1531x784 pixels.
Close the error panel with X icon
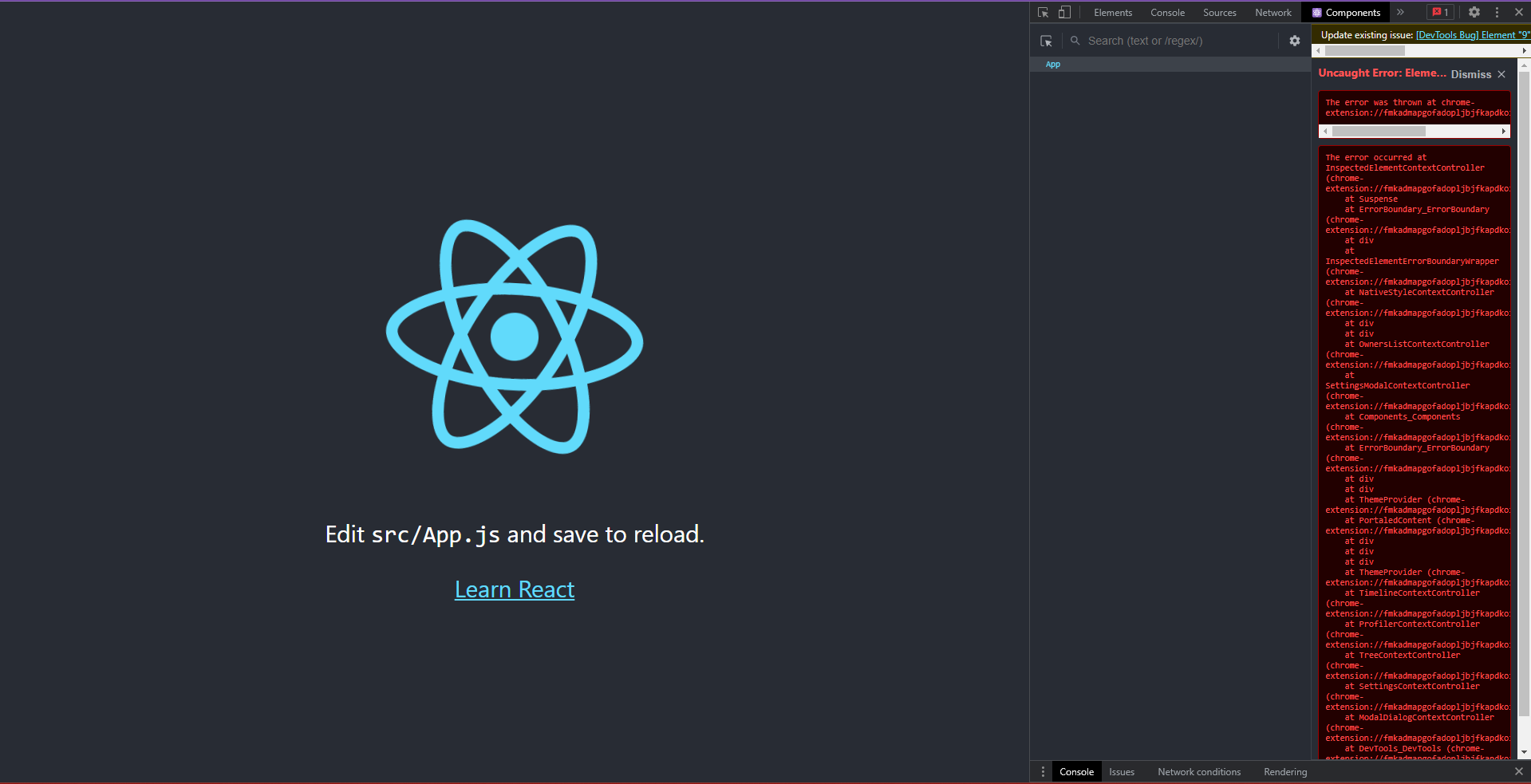click(1501, 74)
